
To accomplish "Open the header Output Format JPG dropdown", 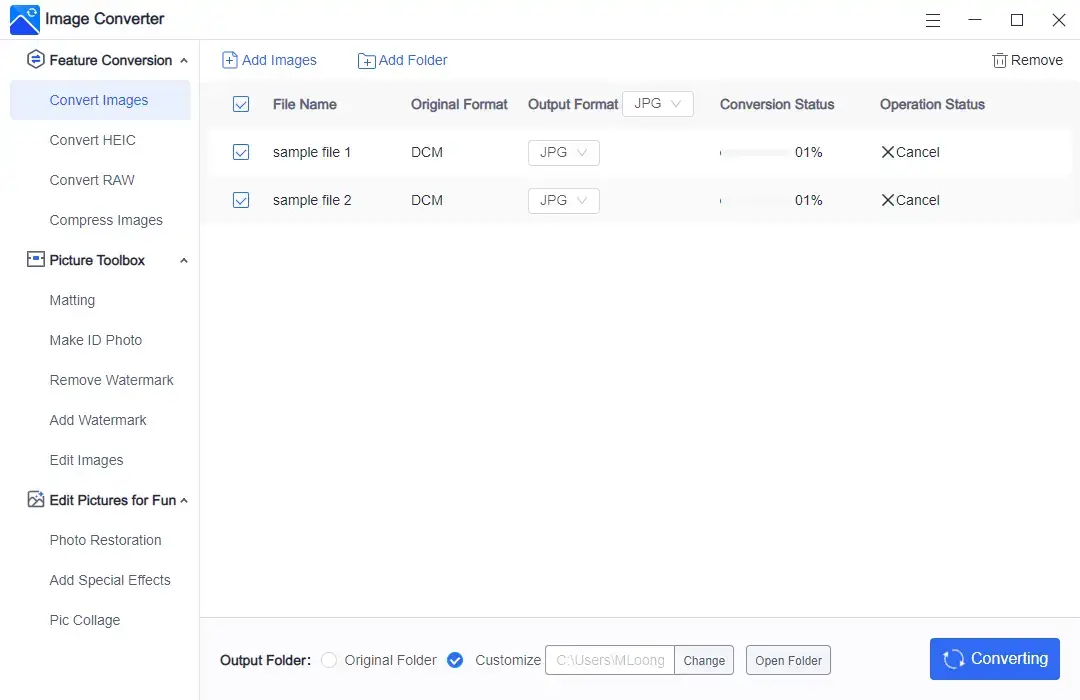I will [657, 104].
